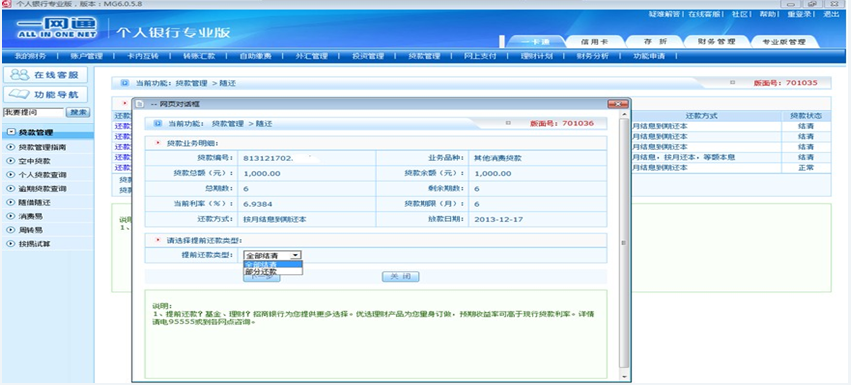Click the 还款方式 column header

point(702,116)
